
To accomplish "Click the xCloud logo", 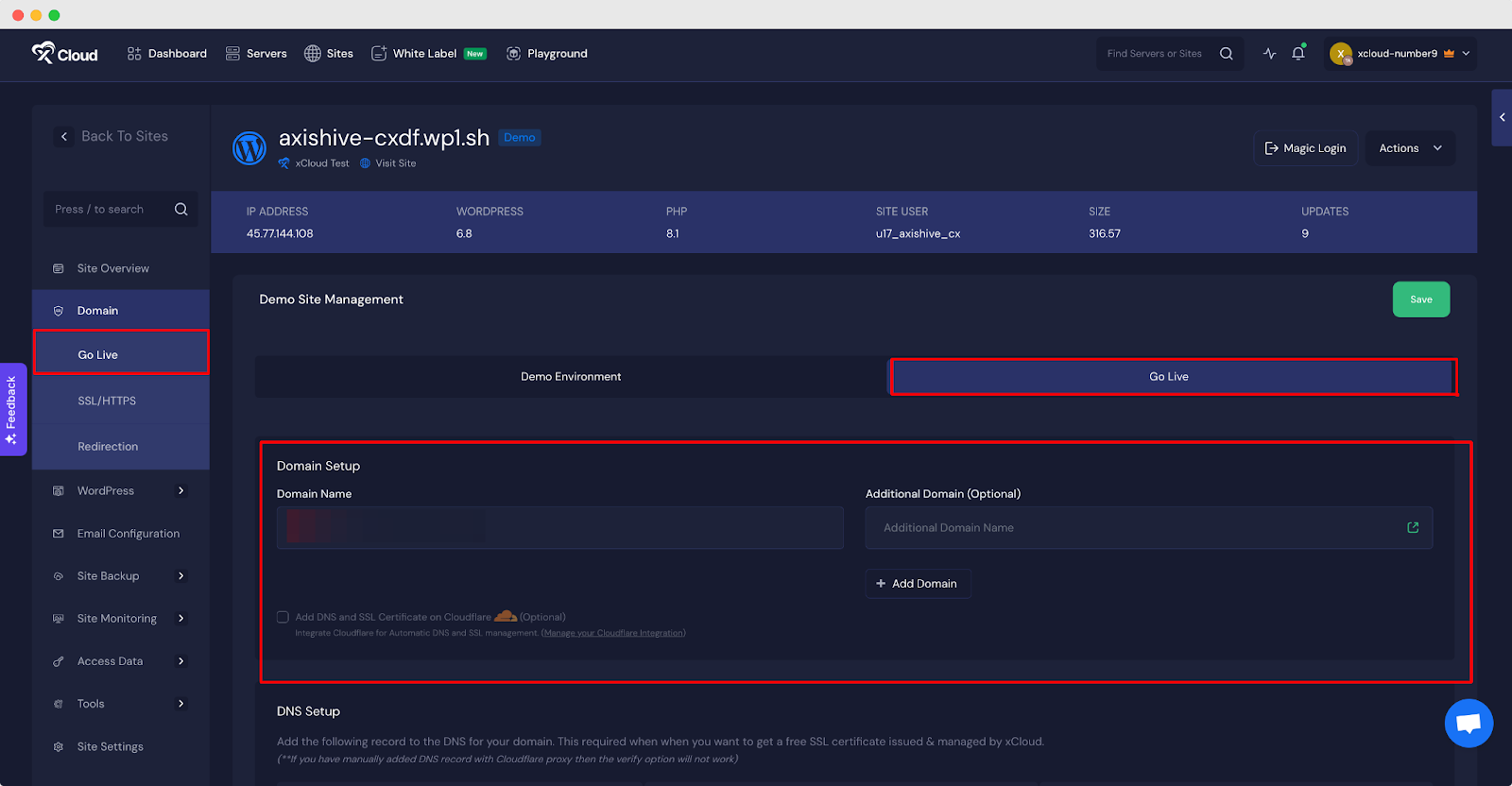I will pos(64,54).
